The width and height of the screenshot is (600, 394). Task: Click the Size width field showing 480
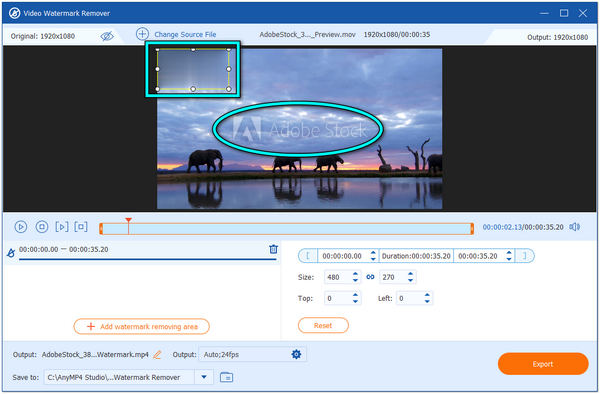coord(338,277)
